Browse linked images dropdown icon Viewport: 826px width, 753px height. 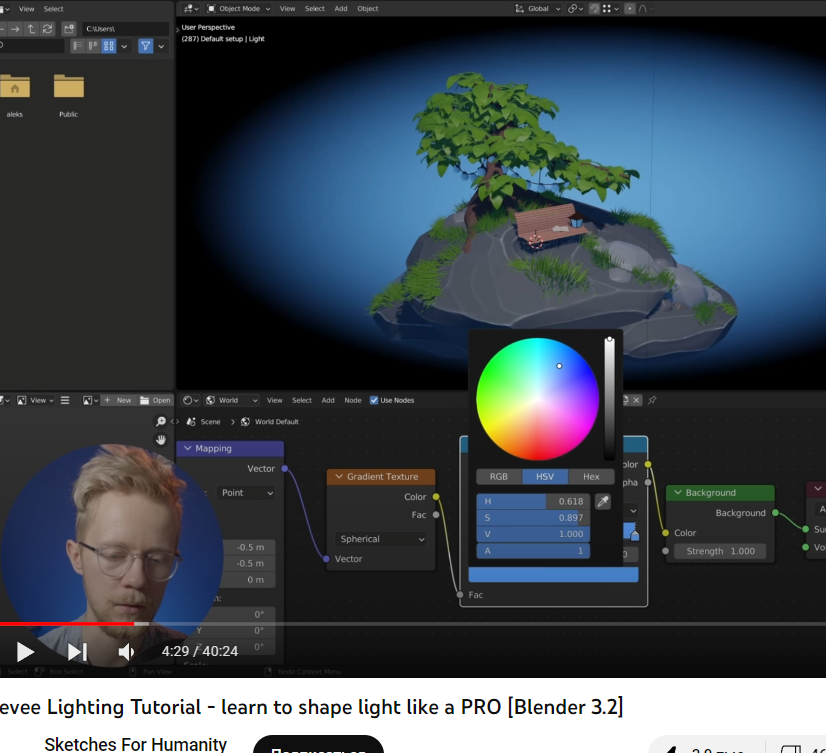point(90,400)
